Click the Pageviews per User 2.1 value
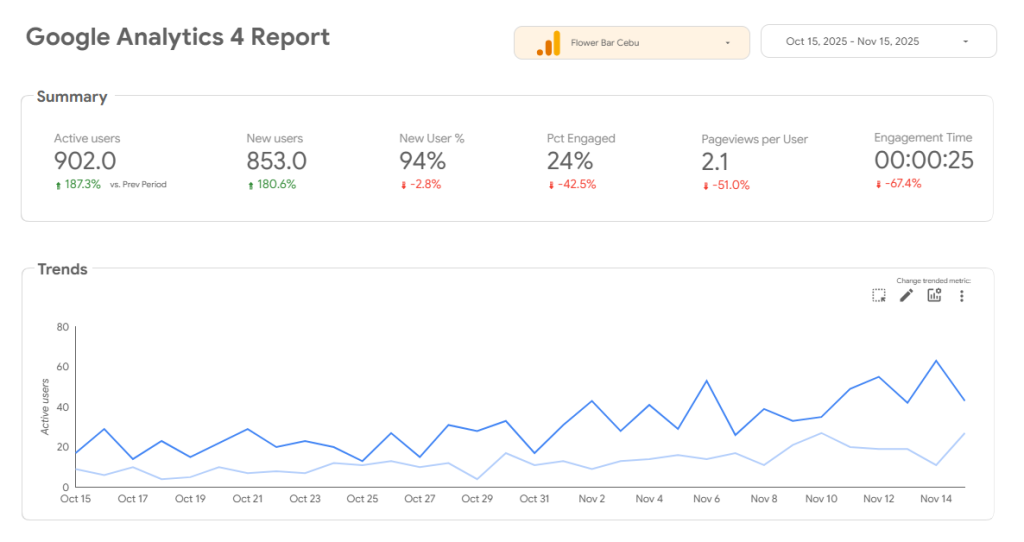The image size is (1024, 542). coord(715,162)
